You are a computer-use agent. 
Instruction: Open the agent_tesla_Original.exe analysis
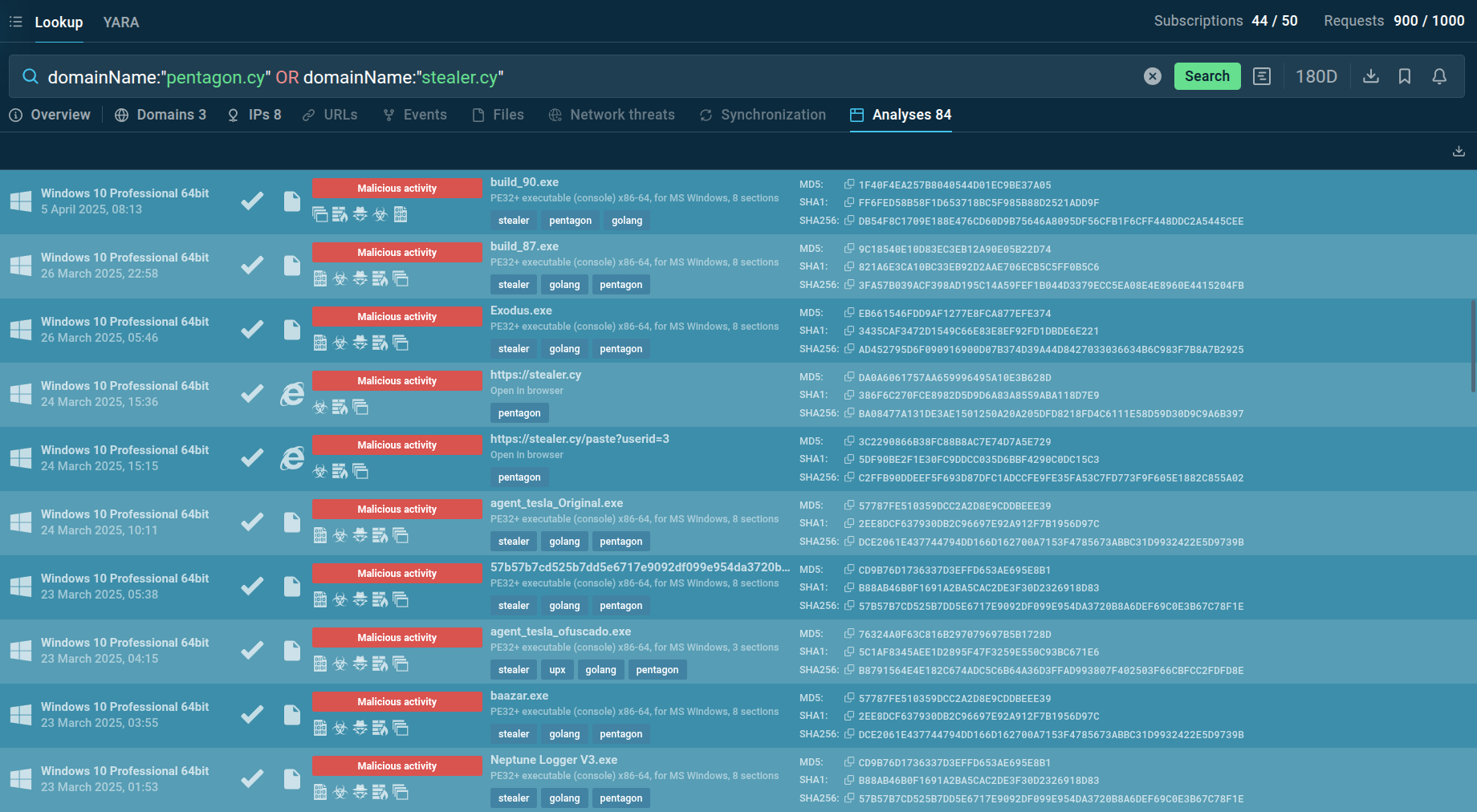pyautogui.click(x=556, y=503)
